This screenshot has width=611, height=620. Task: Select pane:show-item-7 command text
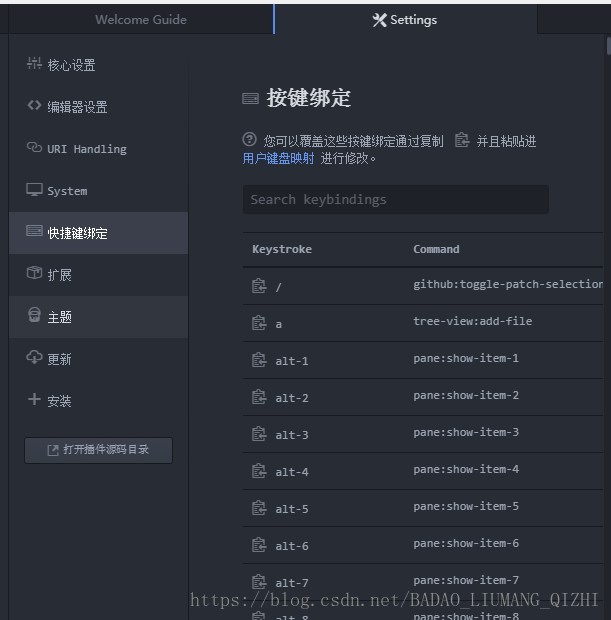466,580
